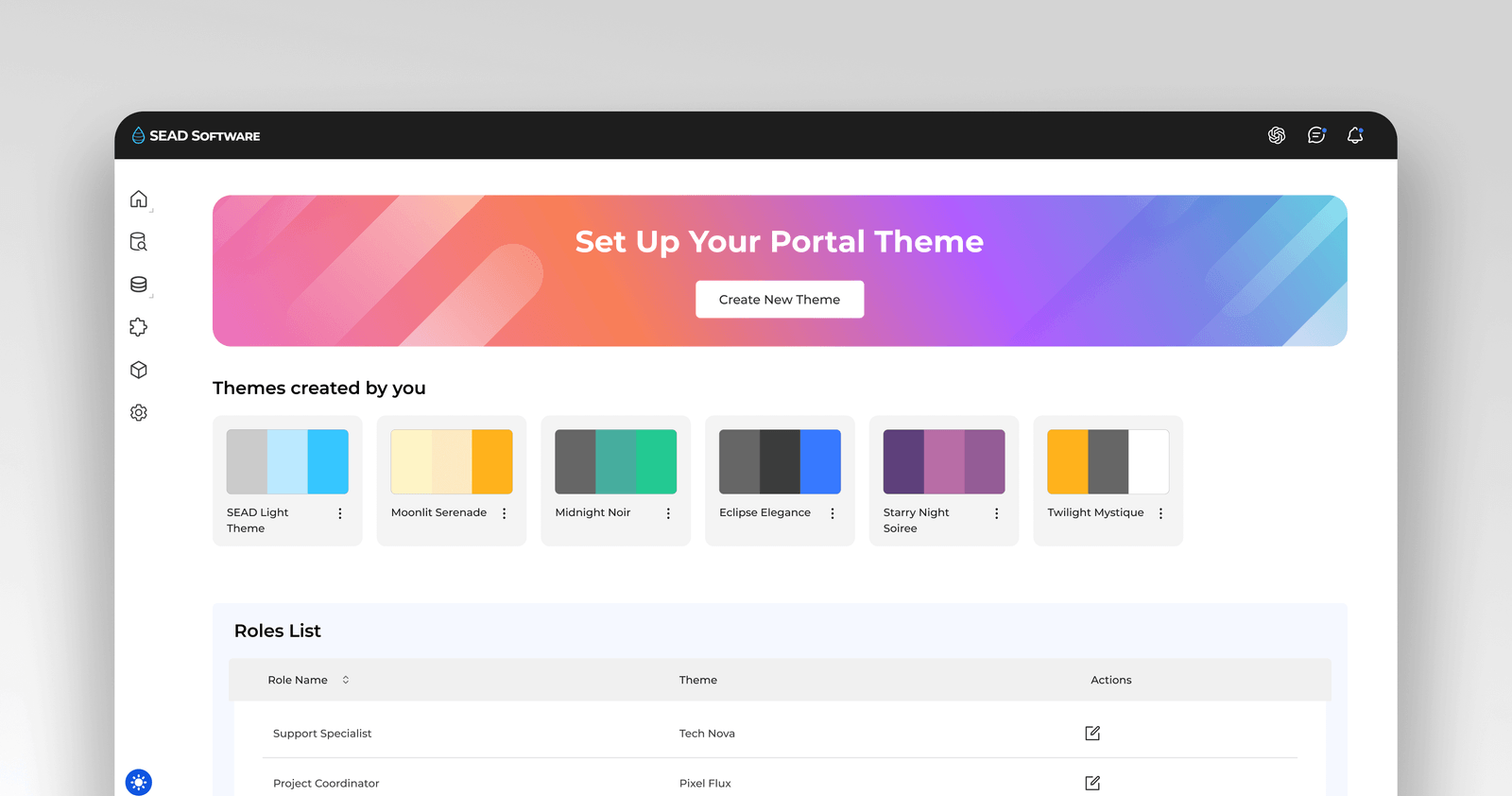This screenshot has width=1512, height=796.
Task: Open options menu for Starry Night Soiree
Action: (997, 513)
